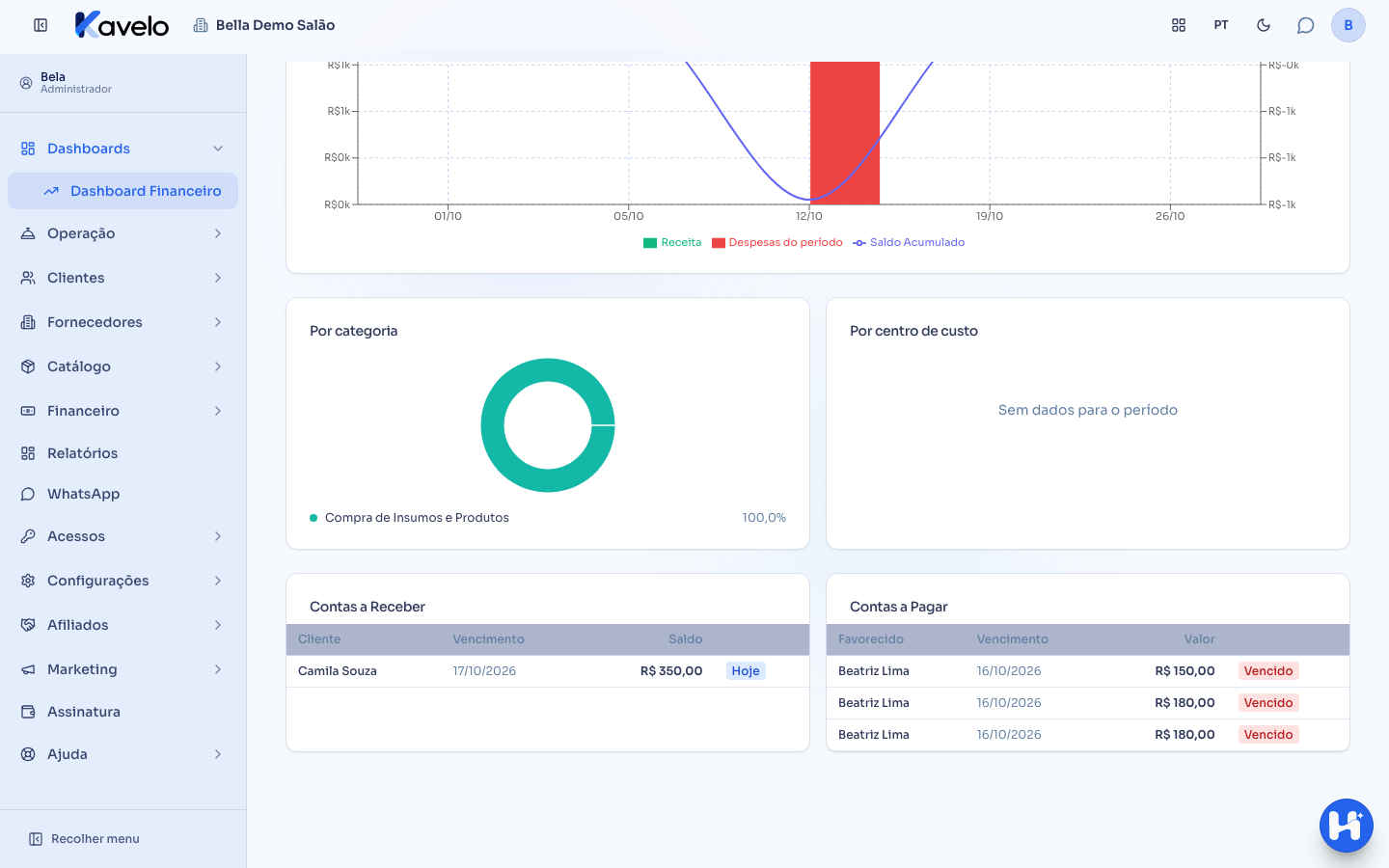This screenshot has height=868, width=1389.
Task: Click the Clientes people icon
Action: coord(28,278)
